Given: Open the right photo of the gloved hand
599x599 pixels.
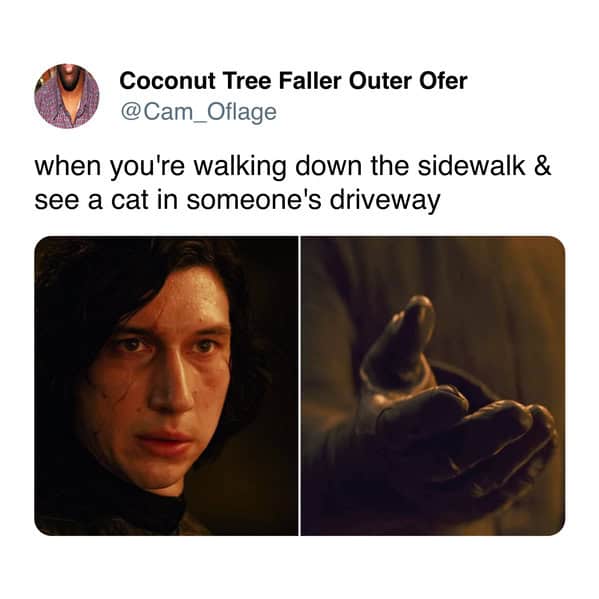Looking at the screenshot, I should tap(433, 386).
